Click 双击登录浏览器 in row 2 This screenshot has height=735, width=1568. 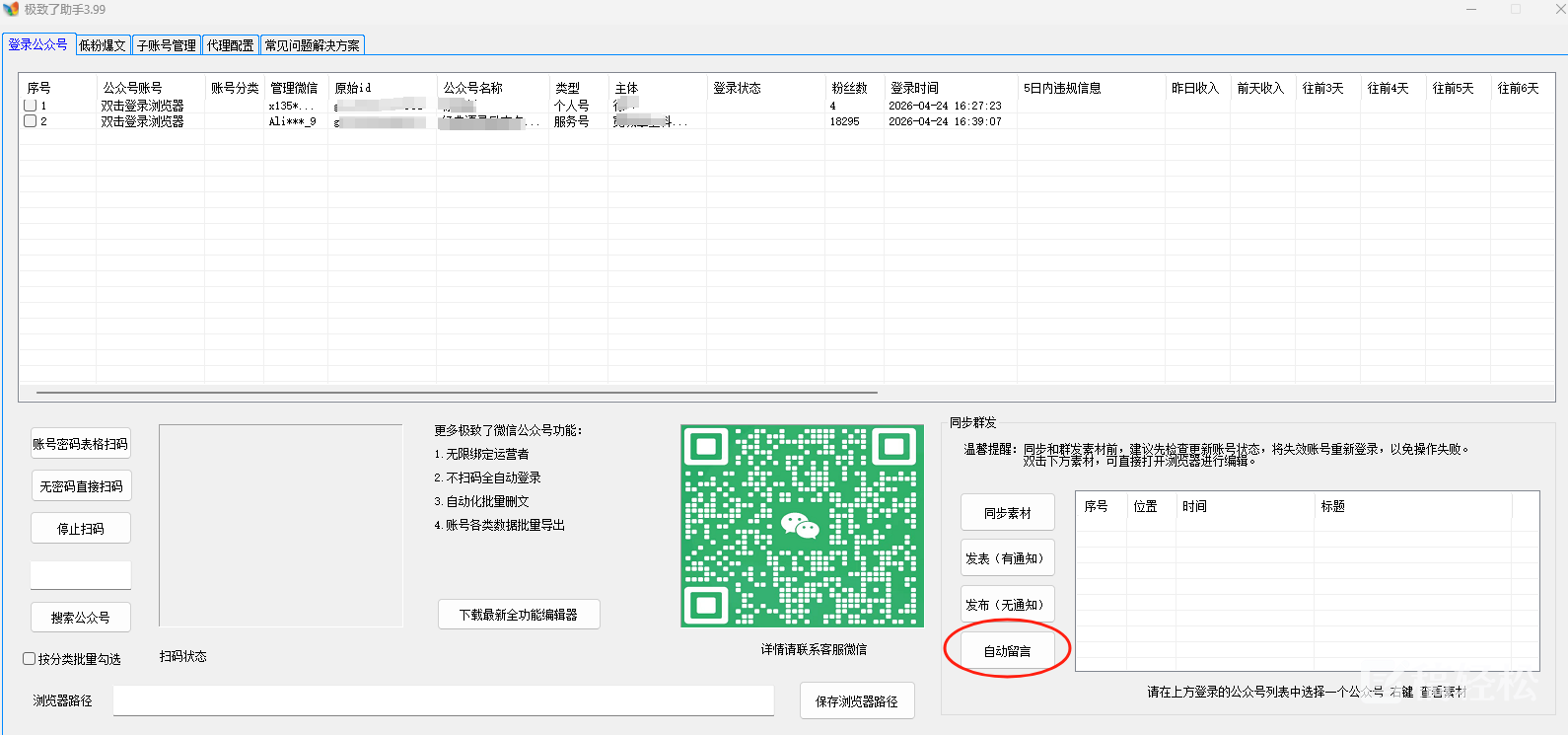pyautogui.click(x=142, y=121)
